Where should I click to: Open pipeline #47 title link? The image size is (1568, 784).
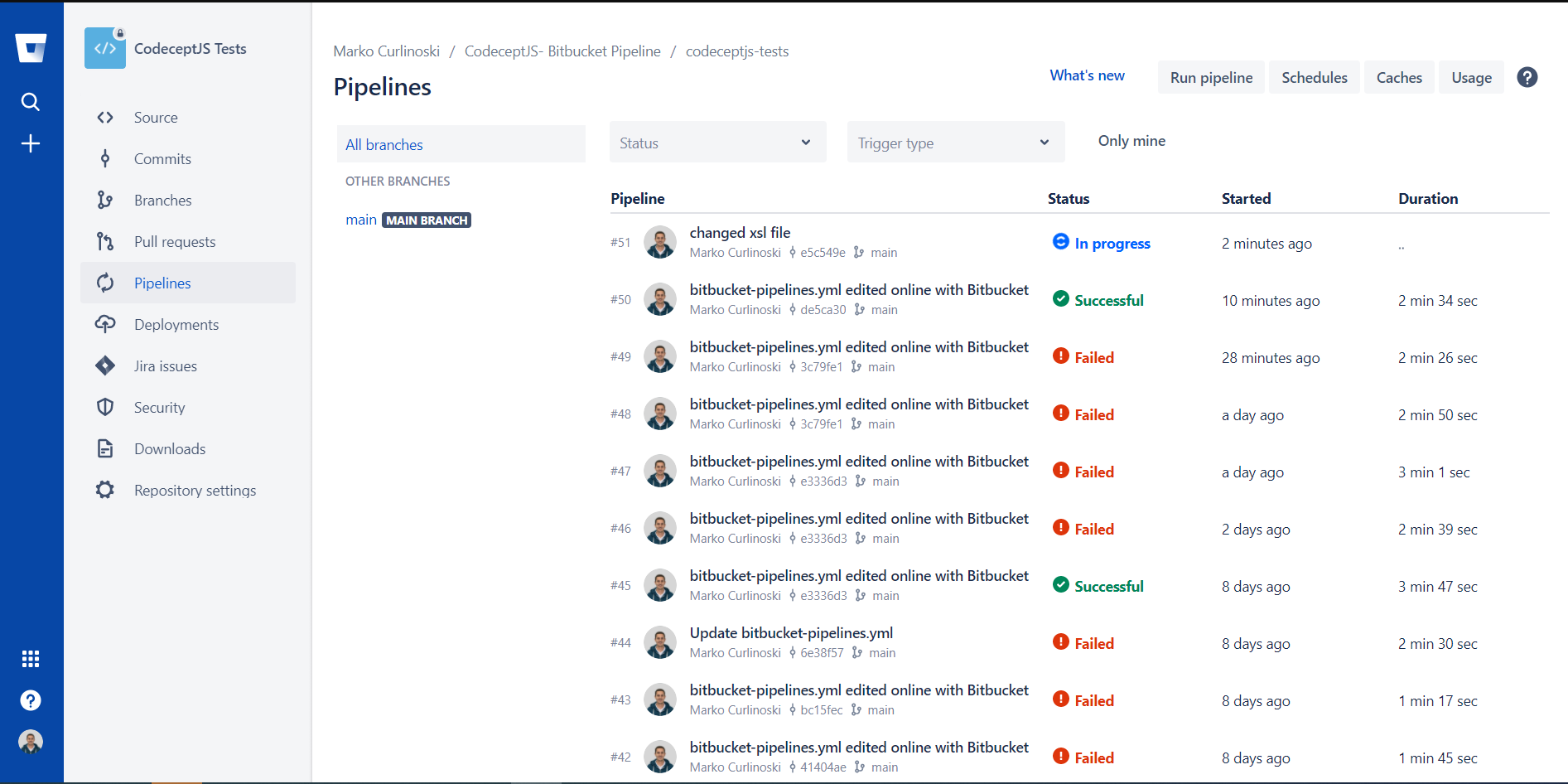tap(859, 462)
